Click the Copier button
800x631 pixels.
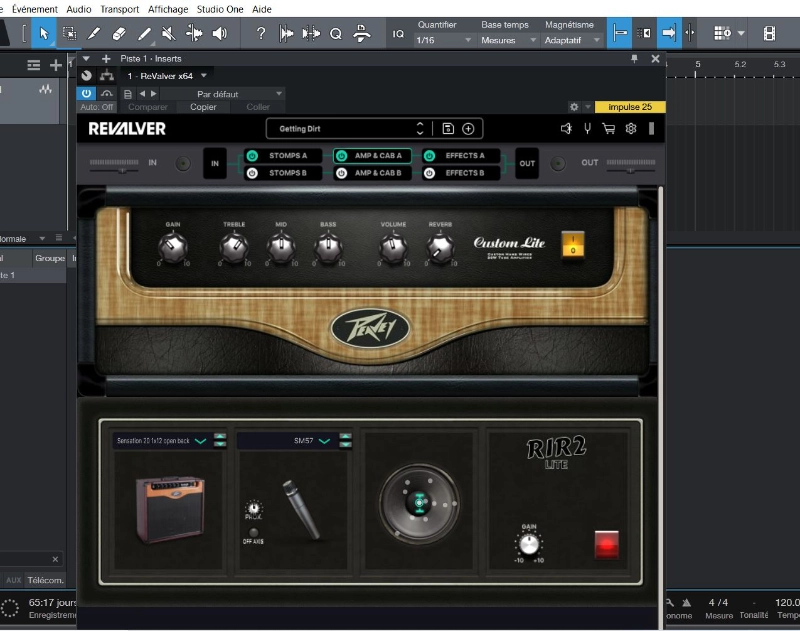tap(203, 107)
